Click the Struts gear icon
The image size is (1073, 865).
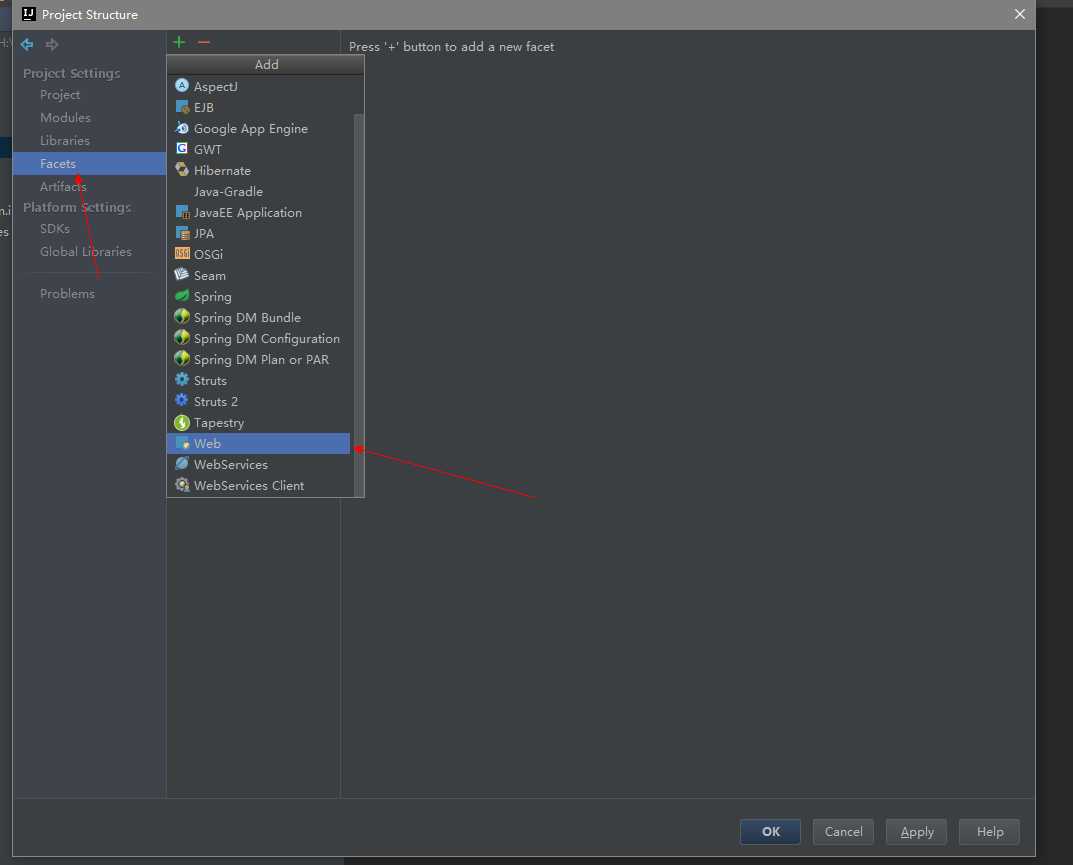[182, 380]
